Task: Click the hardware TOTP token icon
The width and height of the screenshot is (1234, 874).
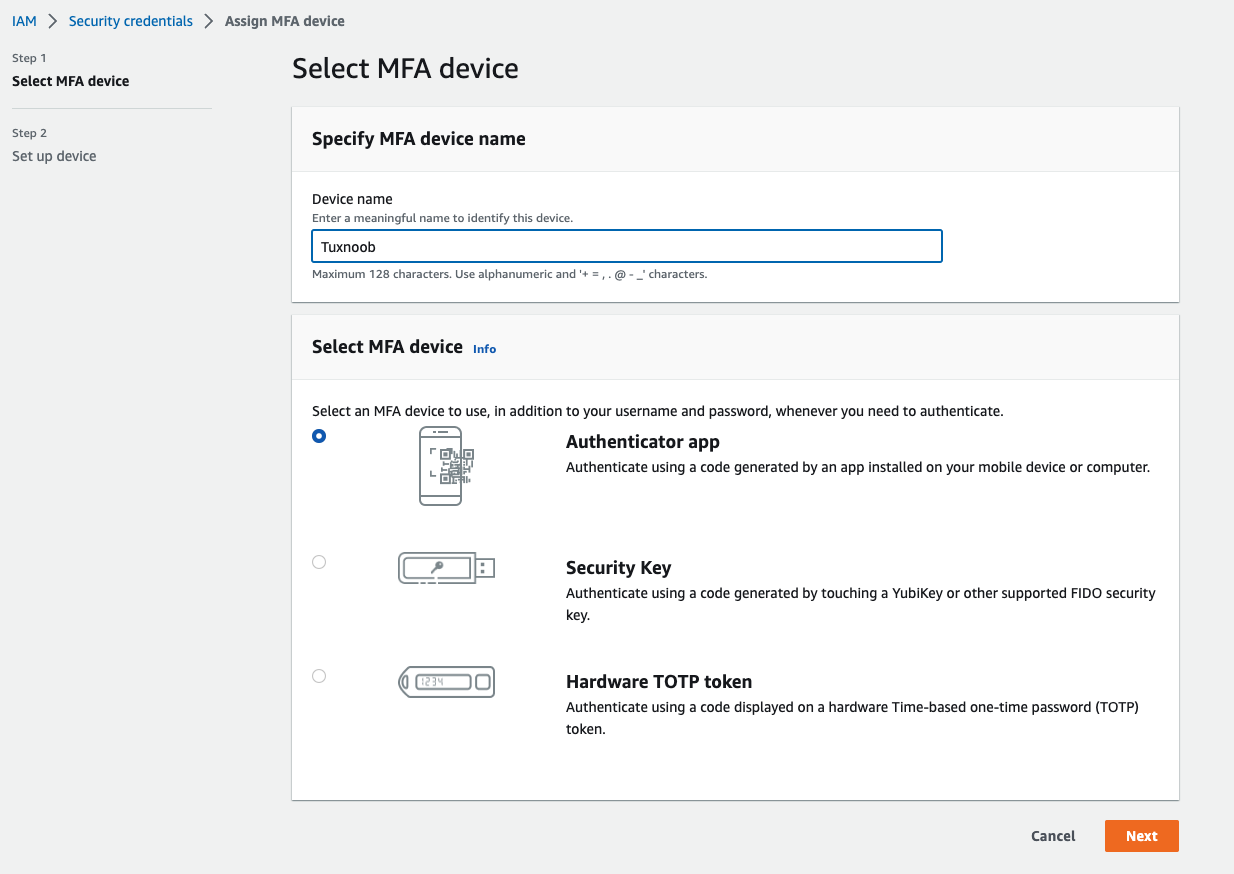Action: click(446, 682)
